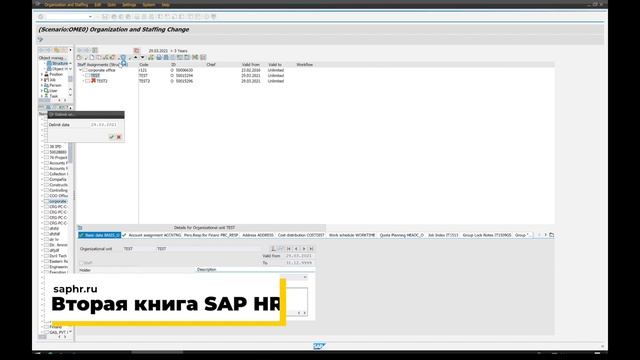The image size is (640, 360).
Task: Switch to the Work schedule WORKTIME tab
Action: [352, 235]
